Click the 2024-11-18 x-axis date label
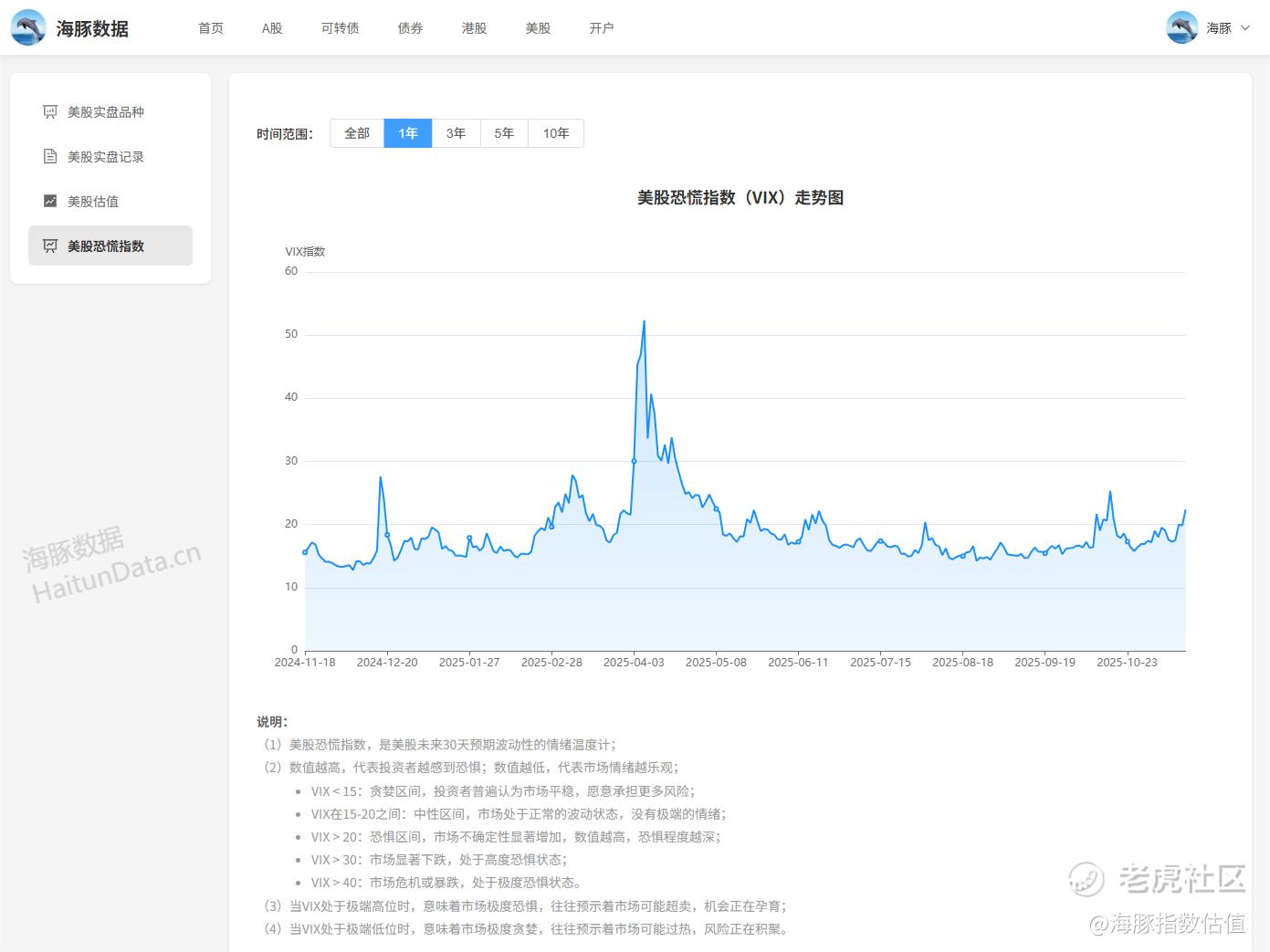This screenshot has height=952, width=1270. click(305, 663)
